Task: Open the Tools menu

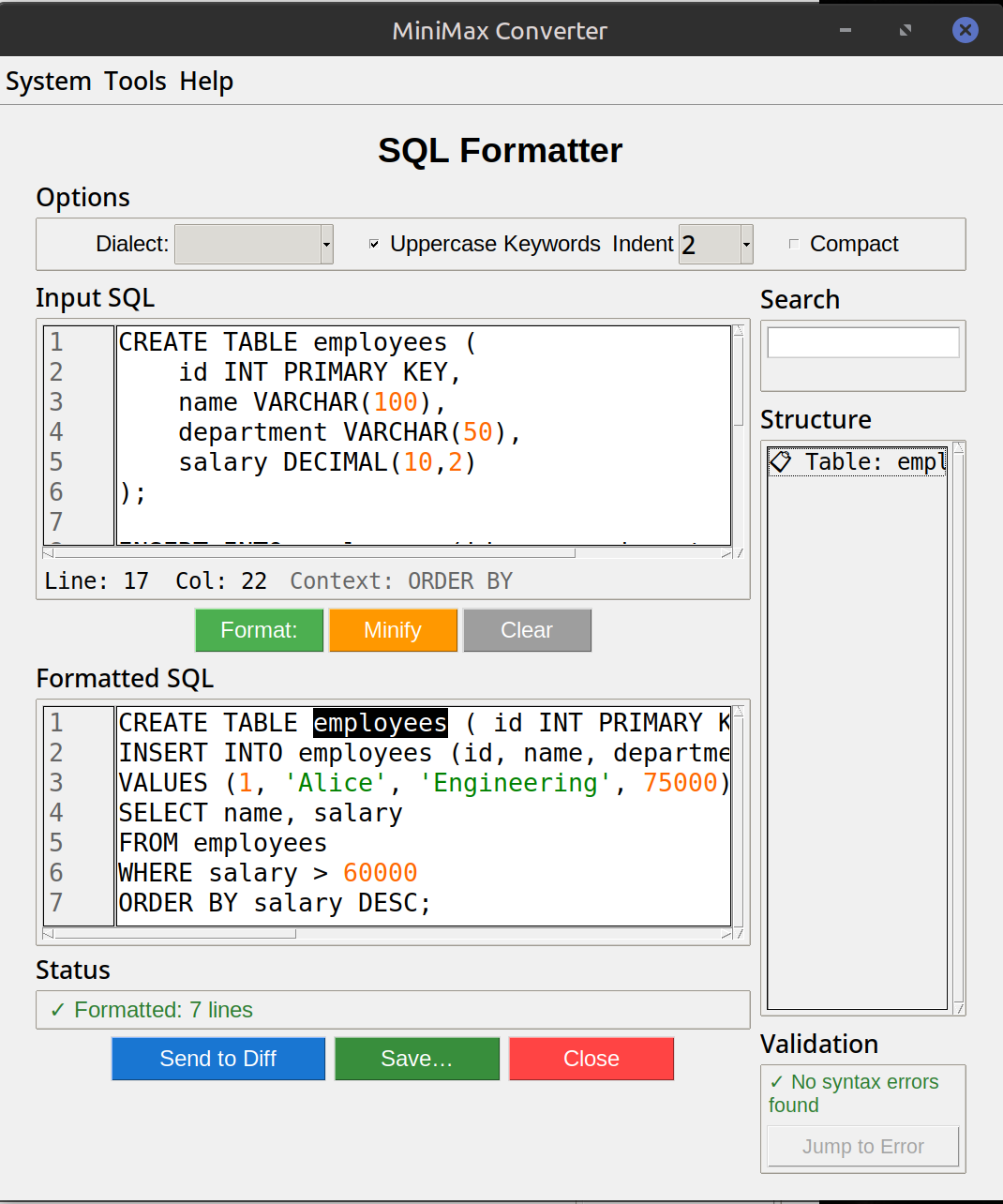Action: click(x=135, y=82)
